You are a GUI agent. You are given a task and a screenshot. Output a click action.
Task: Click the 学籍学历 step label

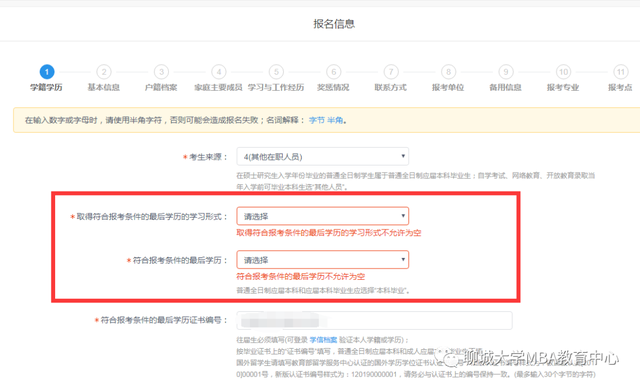(47, 87)
